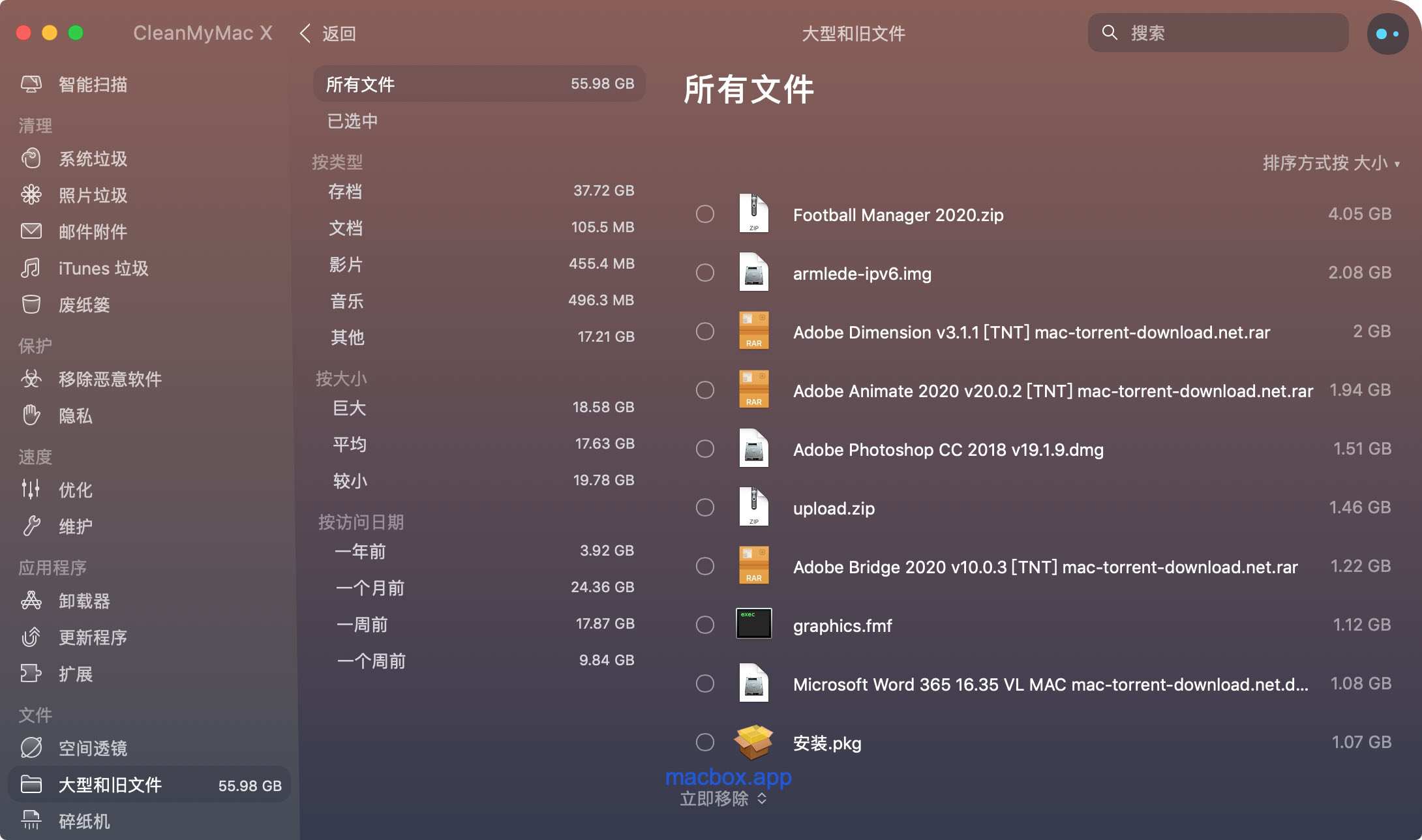The height and width of the screenshot is (840, 1422).
Task: Click the Shredder (碎纸机) icon
Action: 31,820
